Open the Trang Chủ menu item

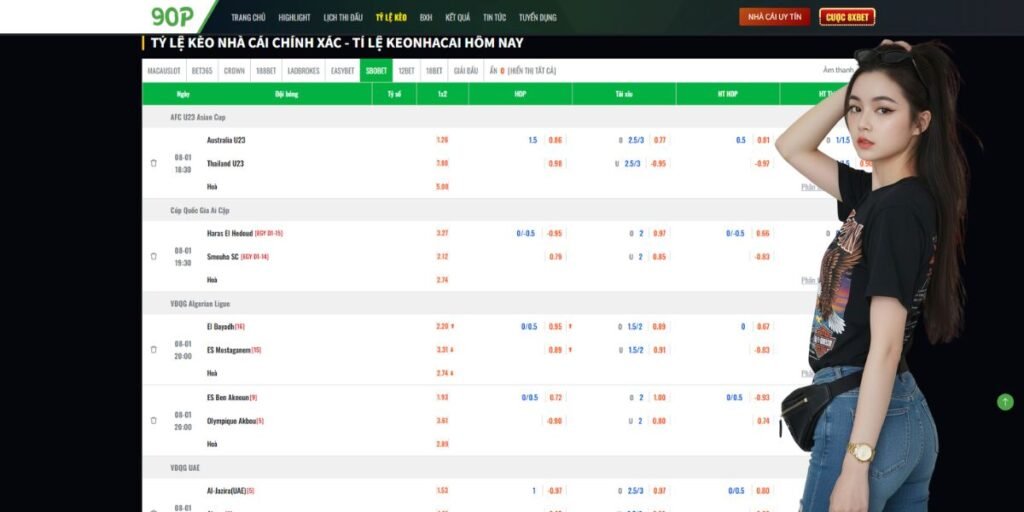(x=248, y=17)
